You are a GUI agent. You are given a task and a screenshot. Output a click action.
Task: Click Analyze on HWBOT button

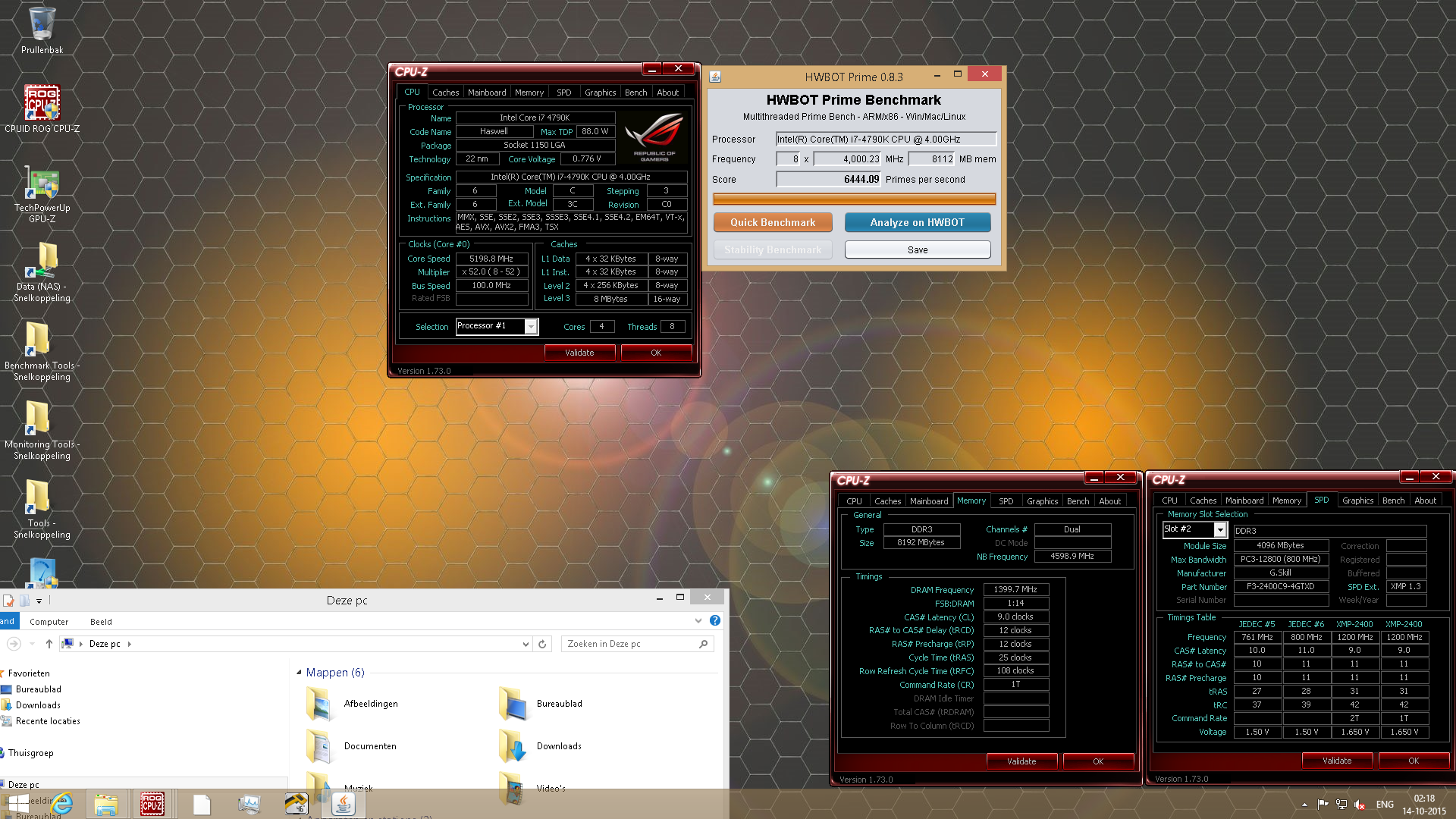[918, 222]
